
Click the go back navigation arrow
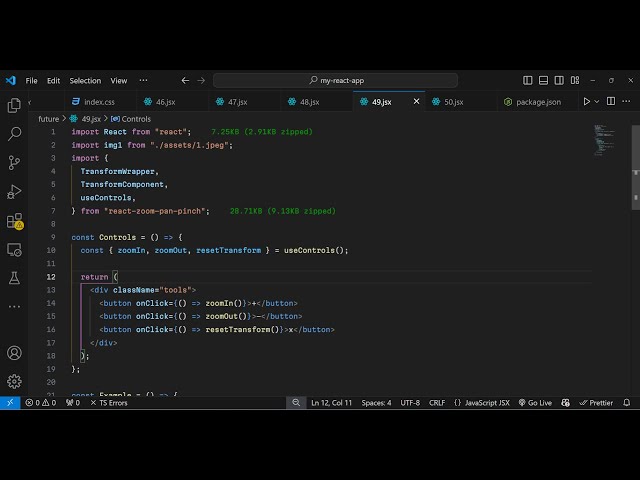tap(185, 81)
